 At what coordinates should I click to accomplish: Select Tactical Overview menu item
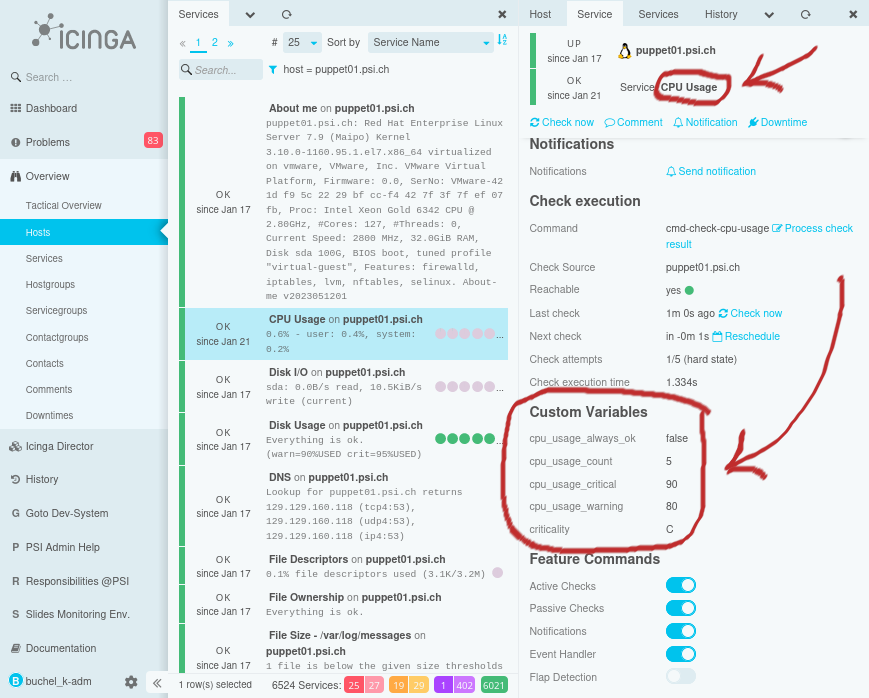pos(64,206)
